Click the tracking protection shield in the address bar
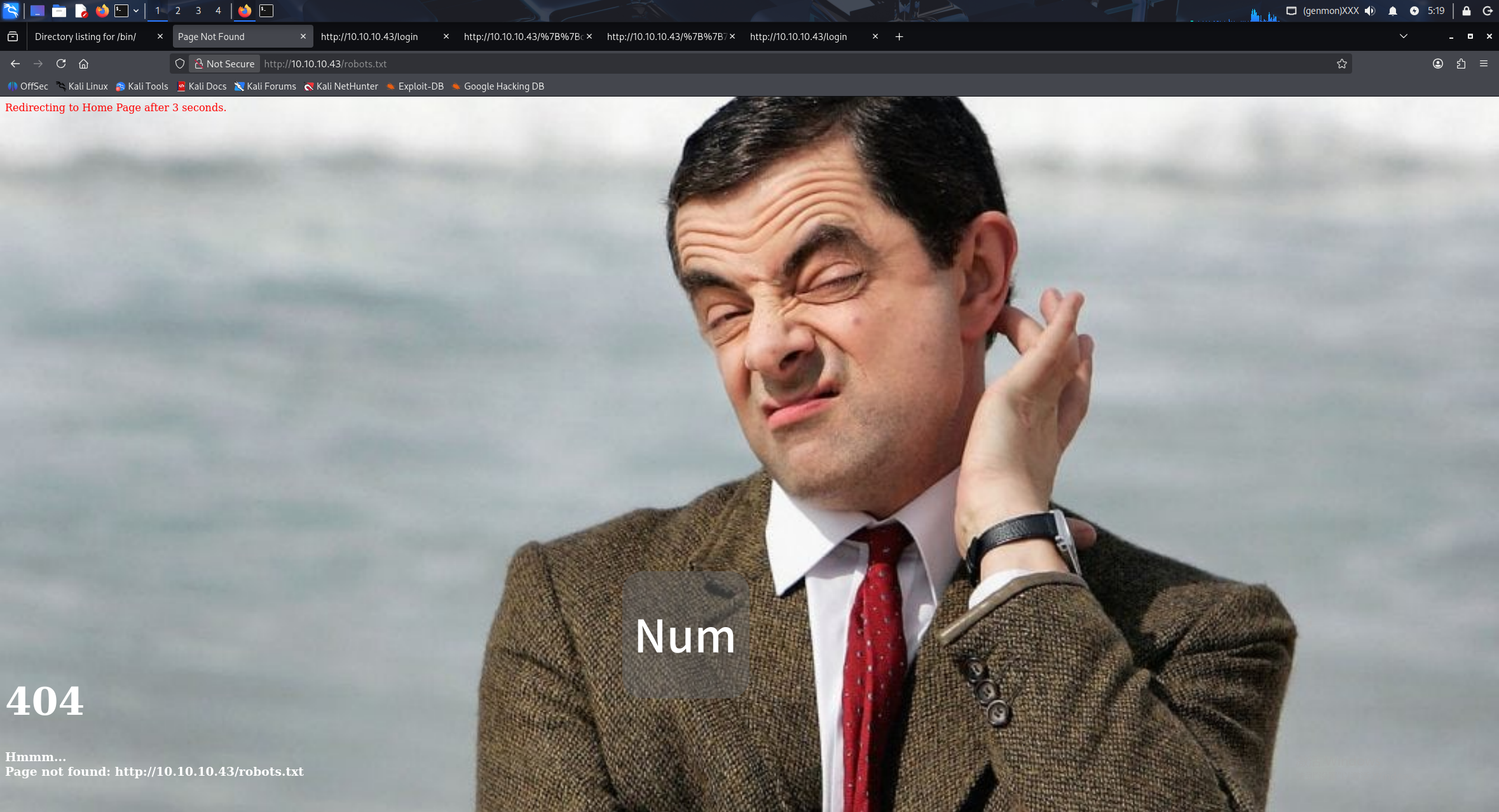 tap(180, 64)
